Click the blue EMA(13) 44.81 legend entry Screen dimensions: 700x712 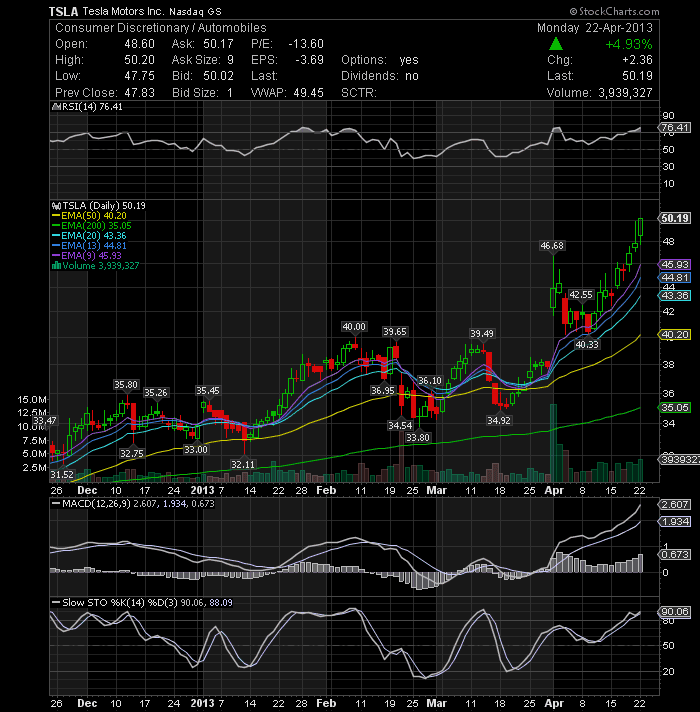pyautogui.click(x=94, y=246)
